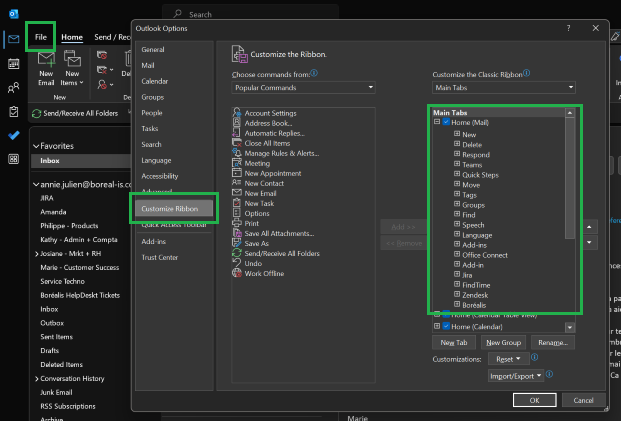Click the New Email ribbon button
Viewport: 621px width, 421px height.
(46, 69)
